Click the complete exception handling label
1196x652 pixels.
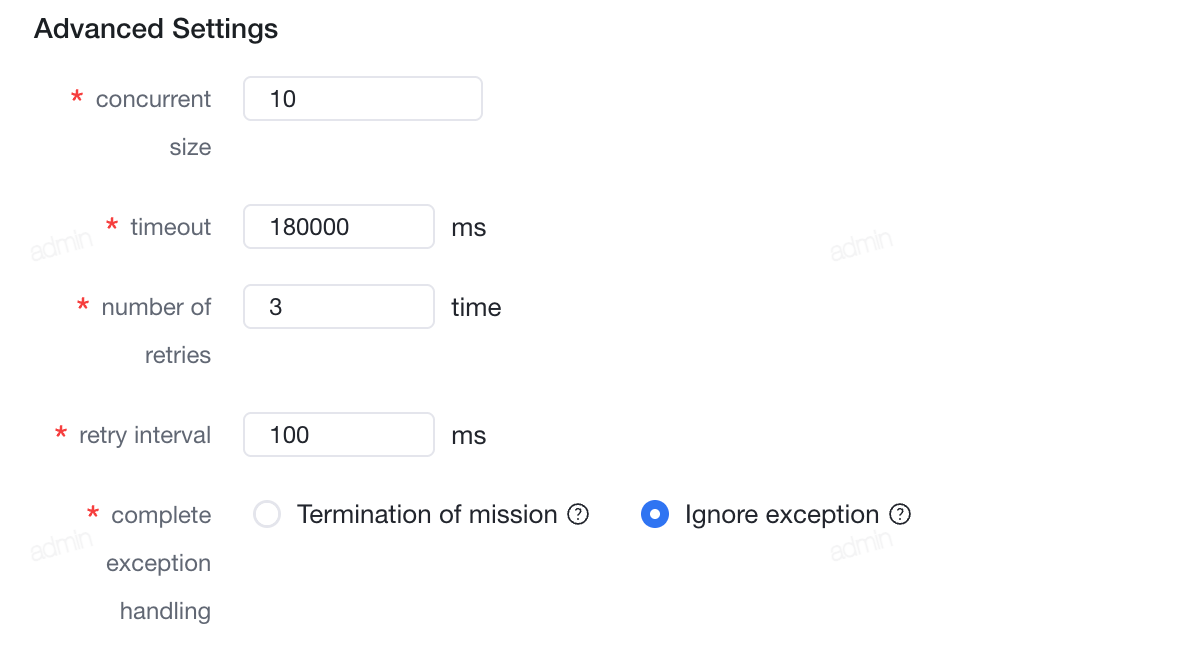tap(159, 563)
